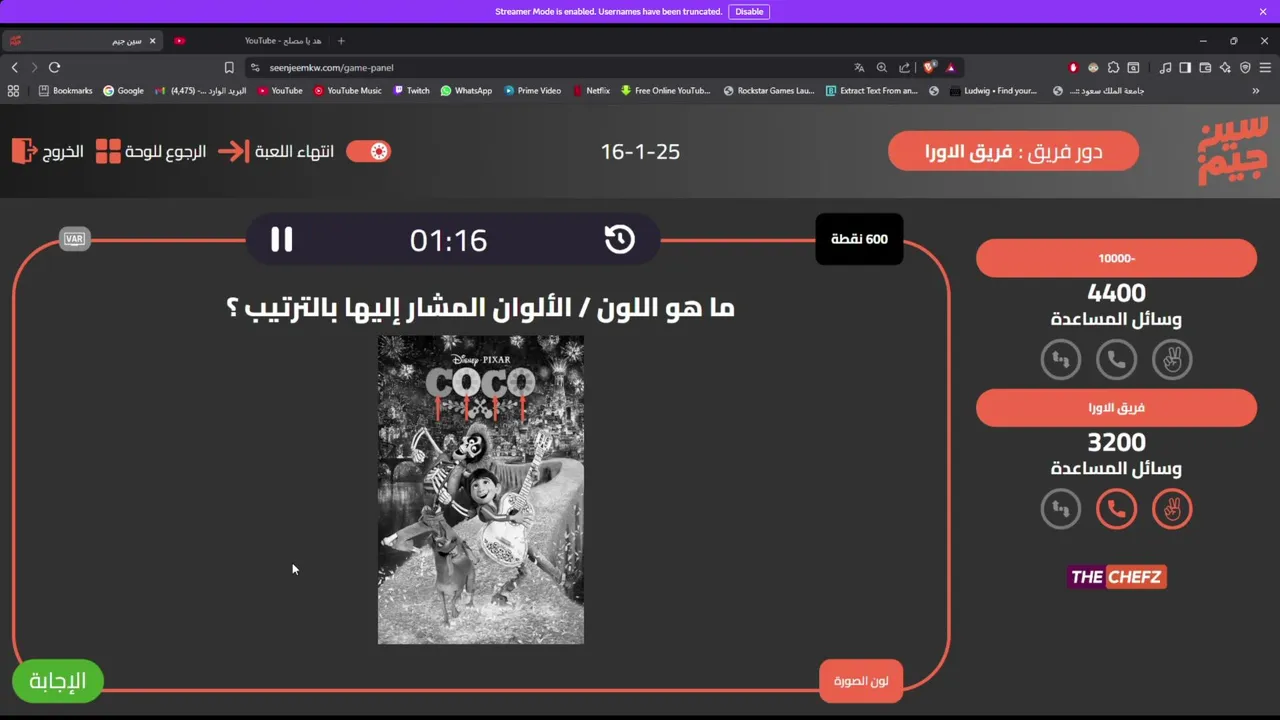Open the Leo AI sparkle icon
This screenshot has width=1280, height=720.
click(1225, 68)
